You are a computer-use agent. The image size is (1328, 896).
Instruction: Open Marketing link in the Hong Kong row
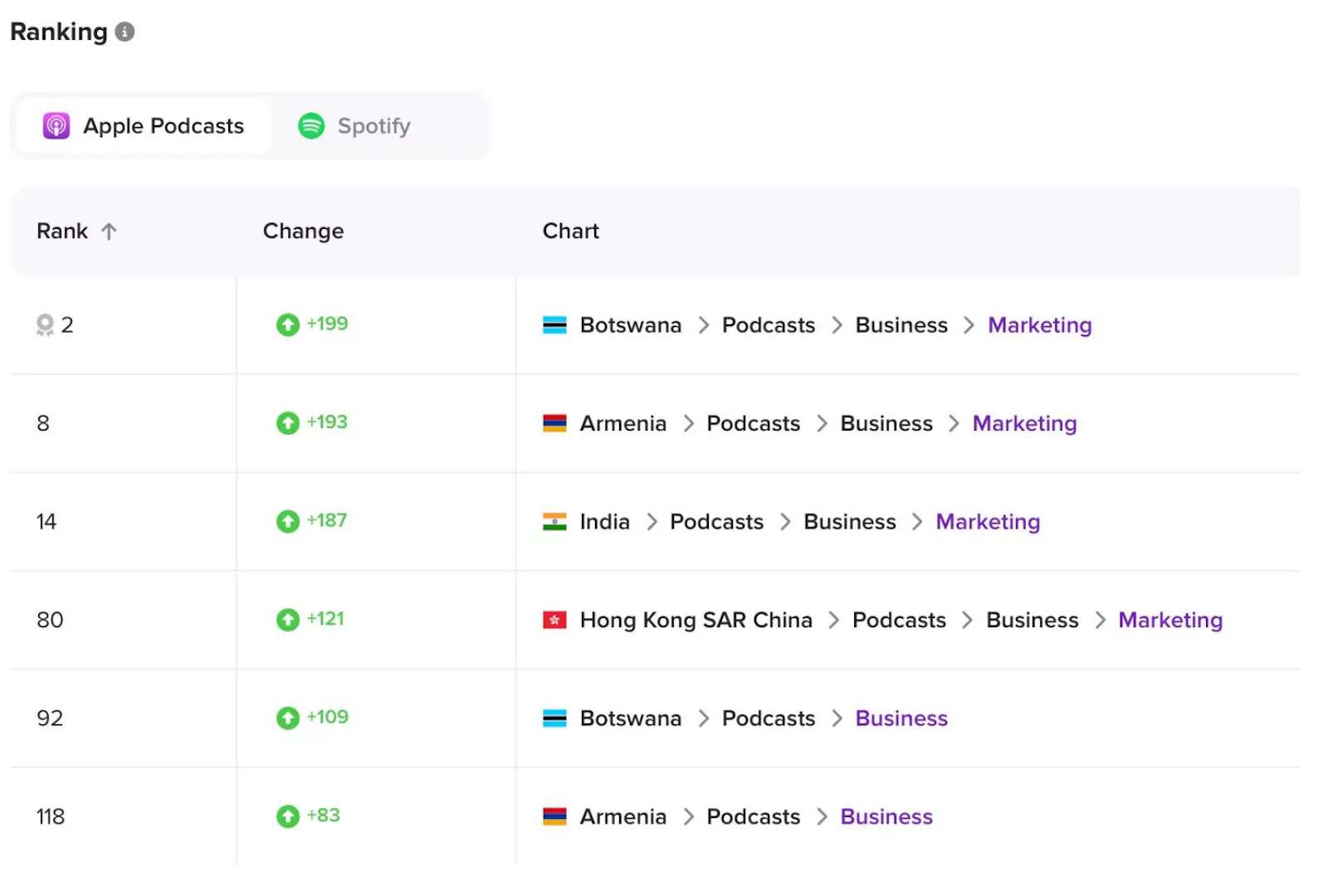point(1170,620)
